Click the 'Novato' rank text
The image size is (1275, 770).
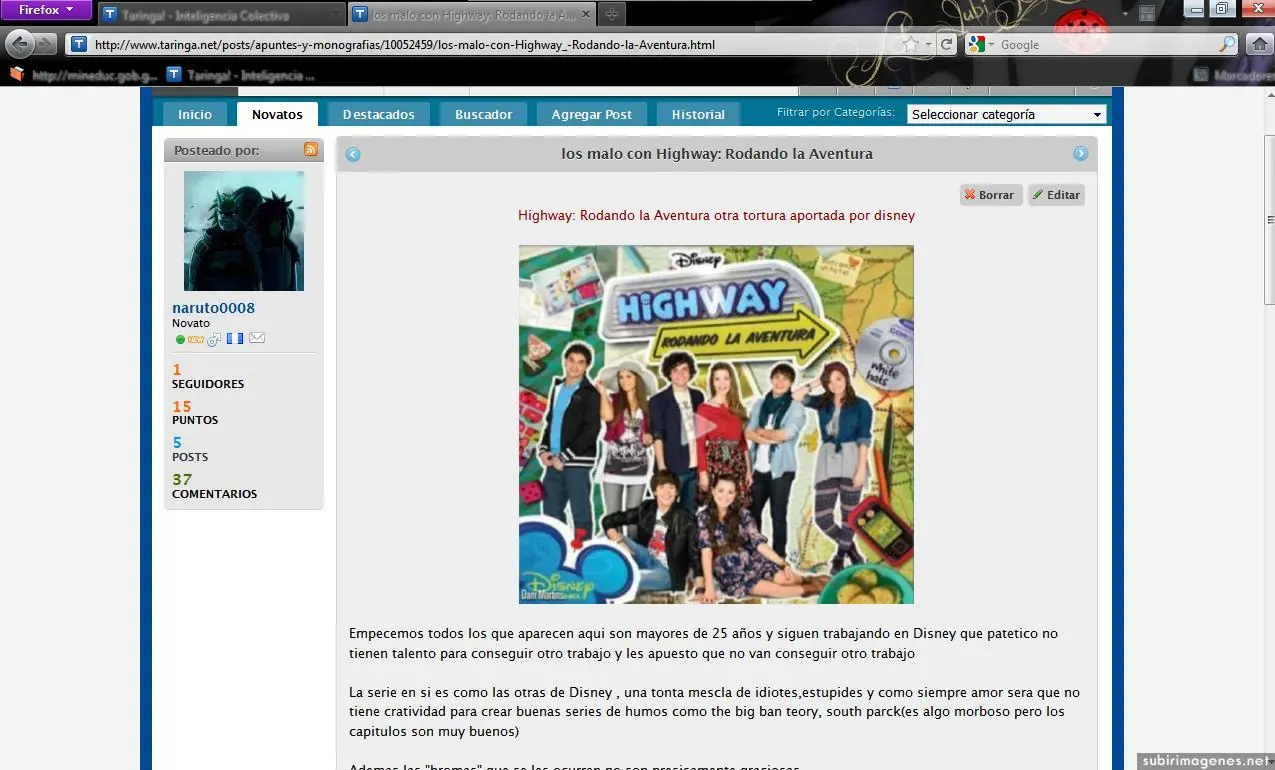191,323
